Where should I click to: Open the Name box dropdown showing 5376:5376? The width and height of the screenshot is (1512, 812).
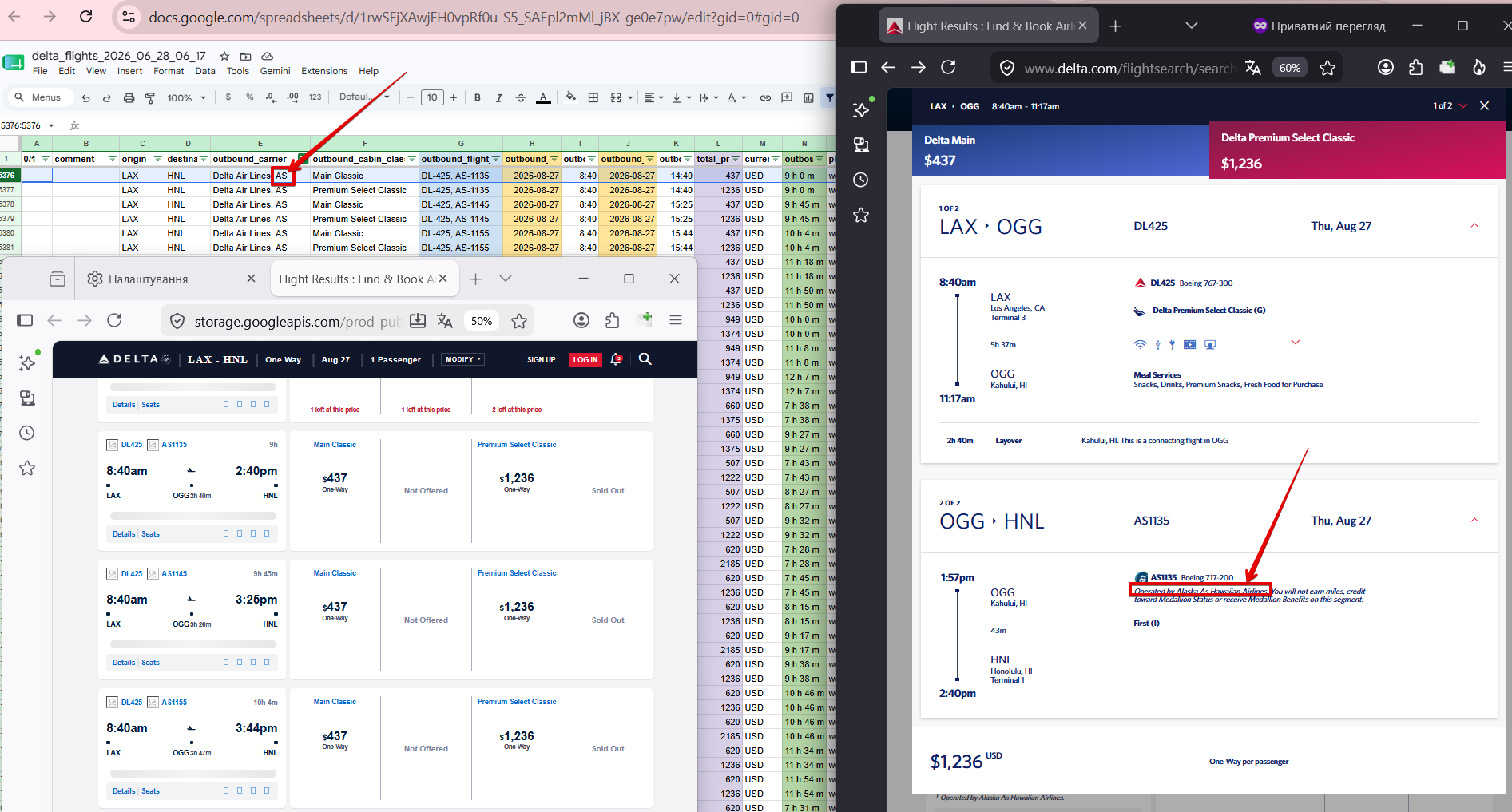point(51,125)
